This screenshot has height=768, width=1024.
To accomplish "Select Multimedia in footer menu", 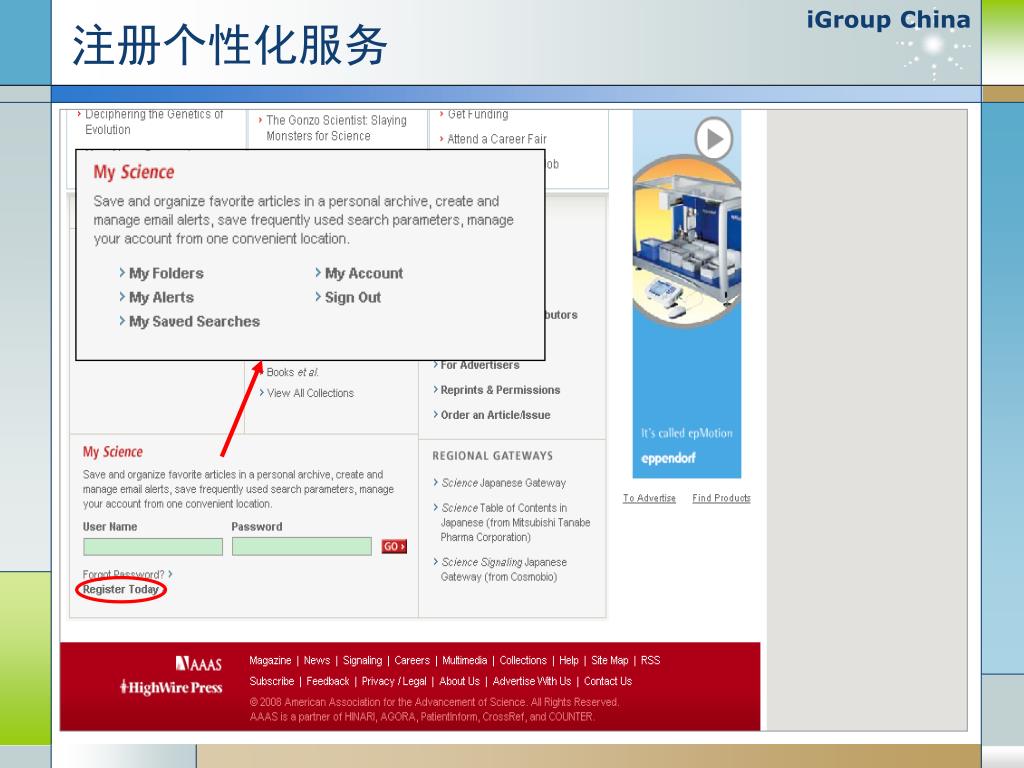I will point(464,660).
